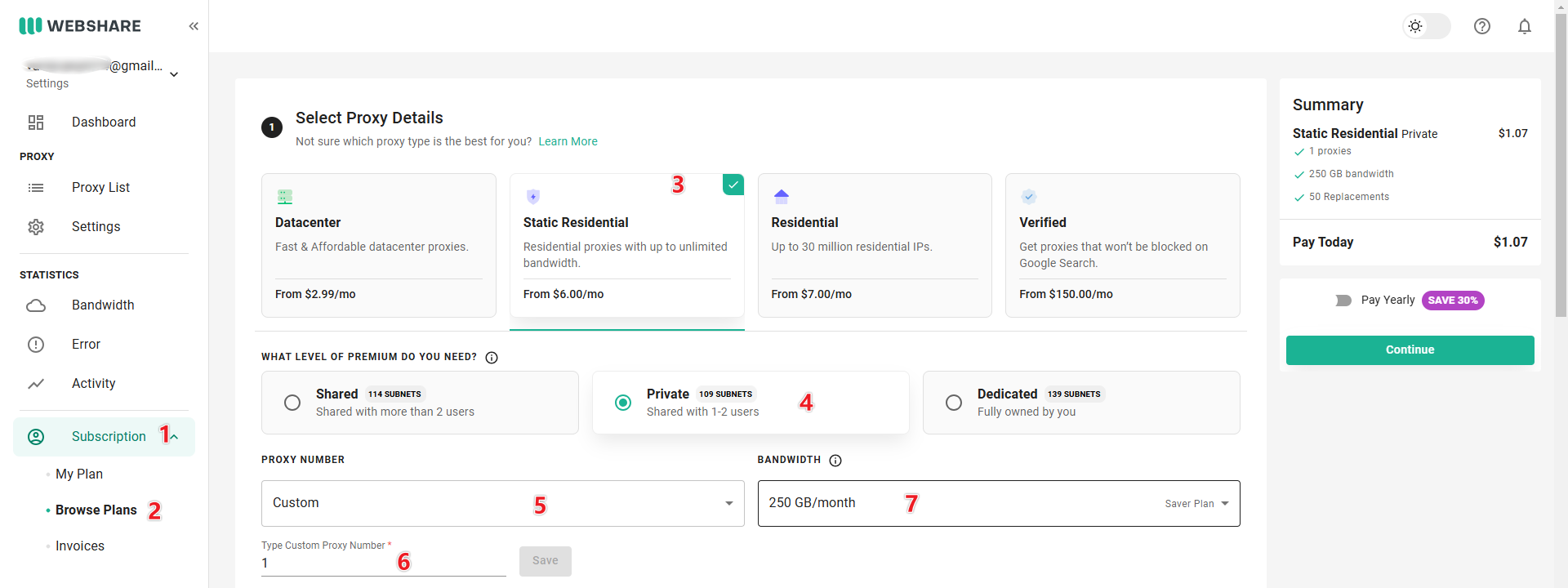The width and height of the screenshot is (1568, 588).
Task: Click the Bandwidth info icon
Action: (835, 461)
